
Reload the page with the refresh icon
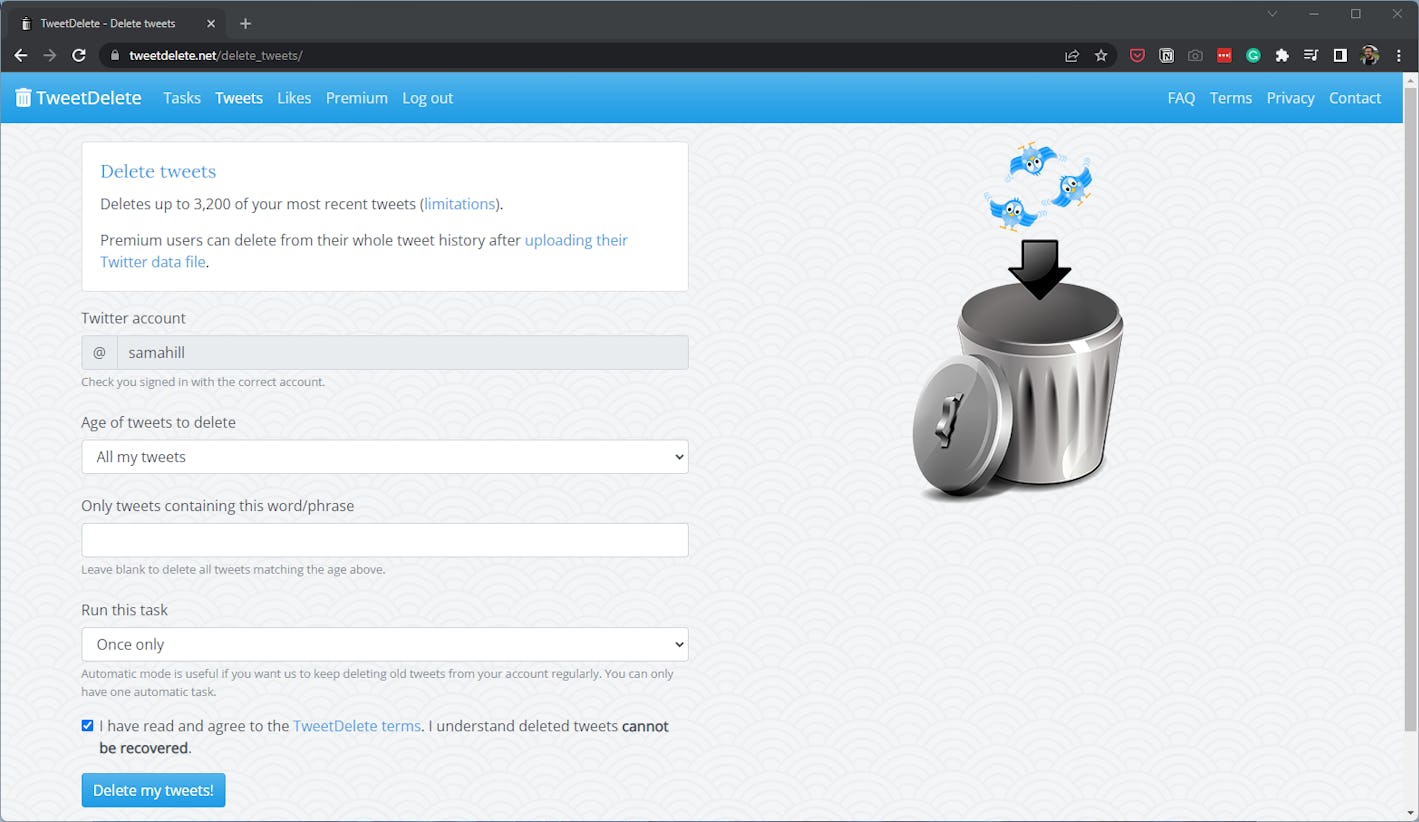pos(79,56)
